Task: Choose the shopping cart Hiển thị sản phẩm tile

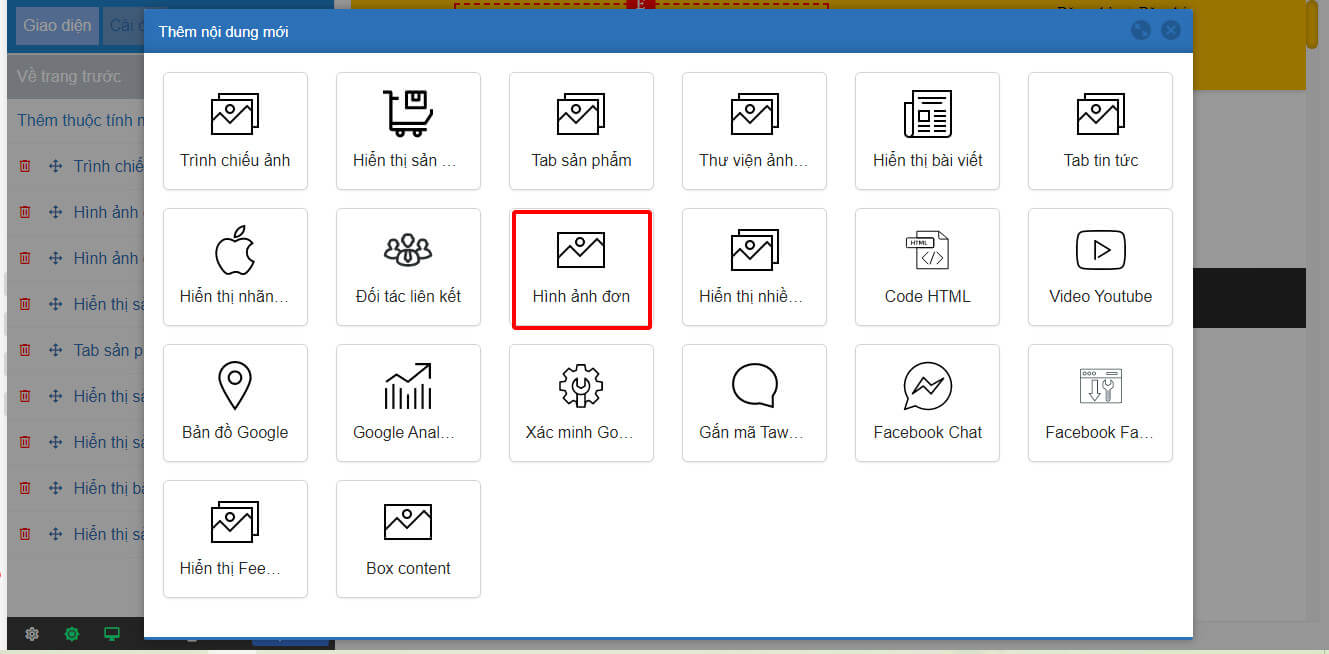Action: (x=408, y=130)
